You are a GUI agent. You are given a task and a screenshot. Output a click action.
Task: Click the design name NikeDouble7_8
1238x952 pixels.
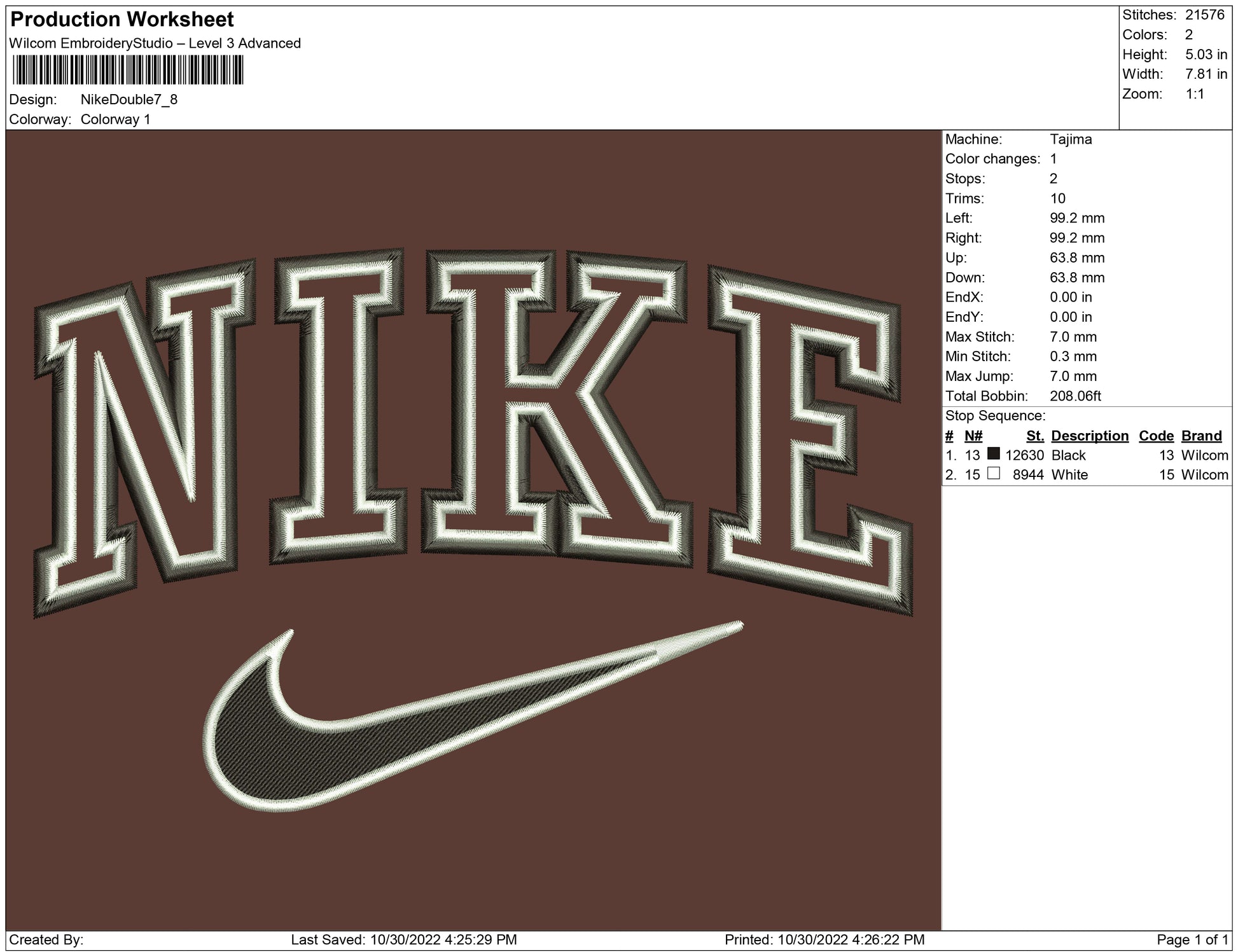(x=129, y=100)
